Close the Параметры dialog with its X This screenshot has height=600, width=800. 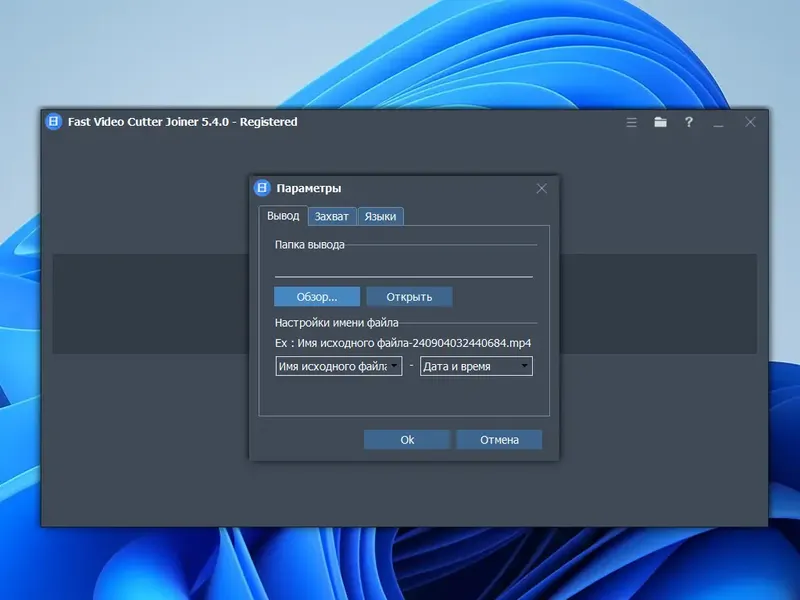coord(541,188)
